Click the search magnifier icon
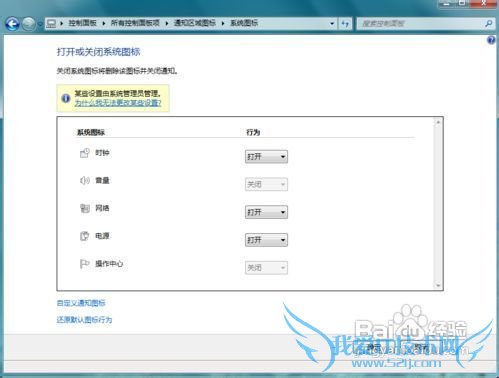Image resolution: width=499 pixels, height=378 pixels. tap(489, 23)
